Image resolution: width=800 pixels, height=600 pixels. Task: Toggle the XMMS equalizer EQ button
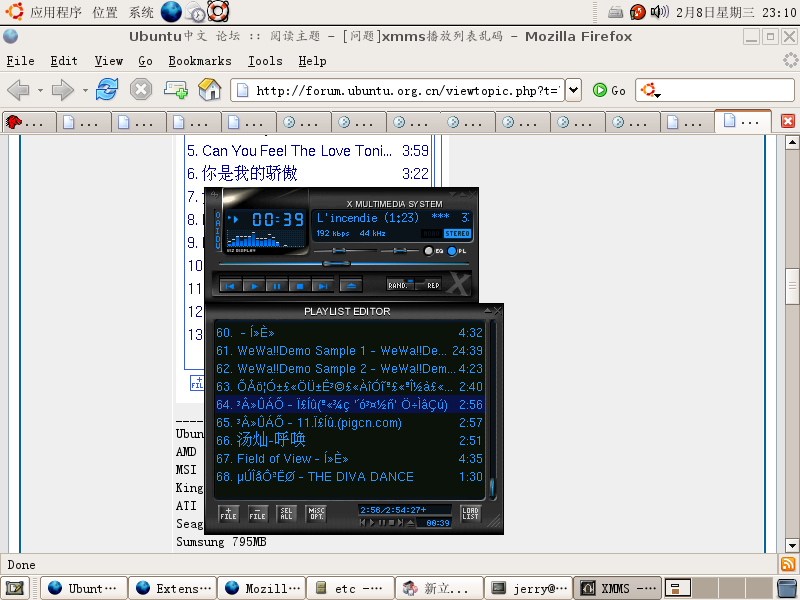pyautogui.click(x=434, y=251)
